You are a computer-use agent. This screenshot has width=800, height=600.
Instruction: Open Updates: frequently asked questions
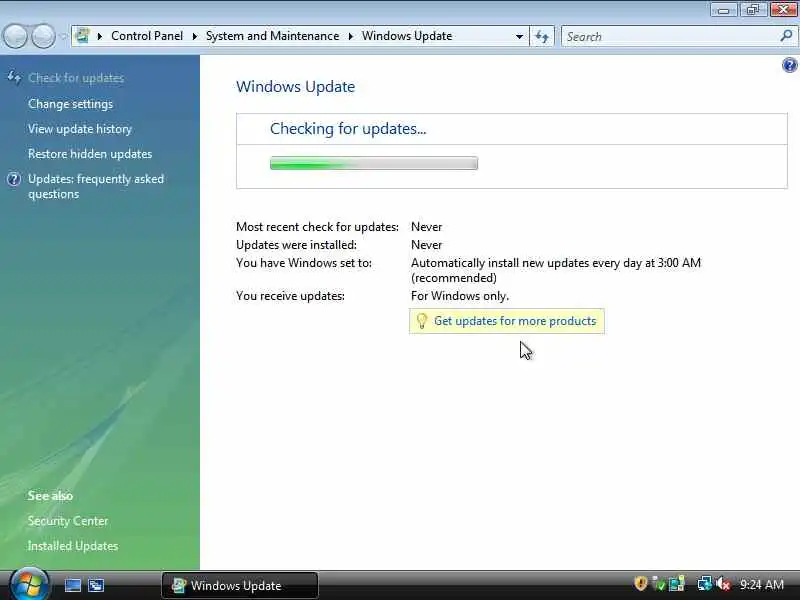point(96,186)
